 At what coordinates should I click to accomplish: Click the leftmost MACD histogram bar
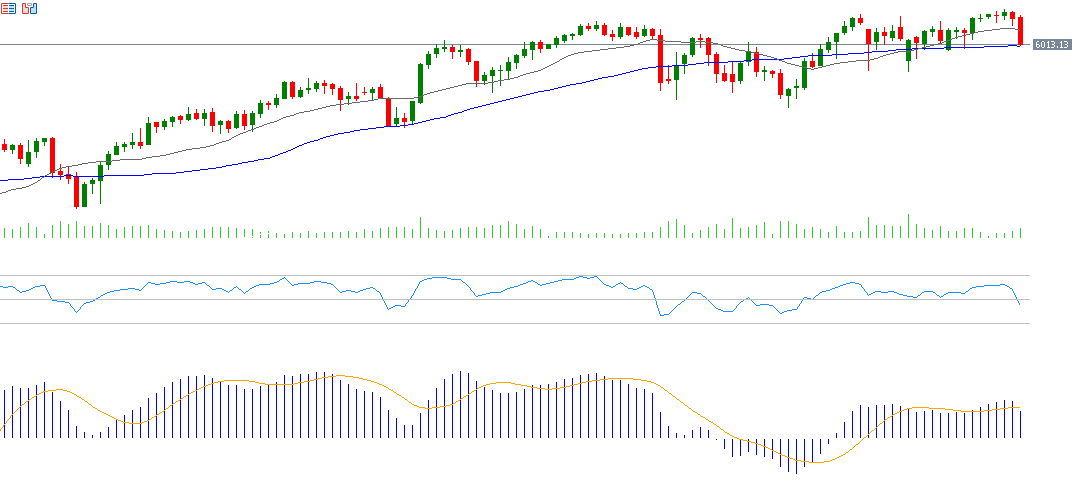tap(4, 412)
